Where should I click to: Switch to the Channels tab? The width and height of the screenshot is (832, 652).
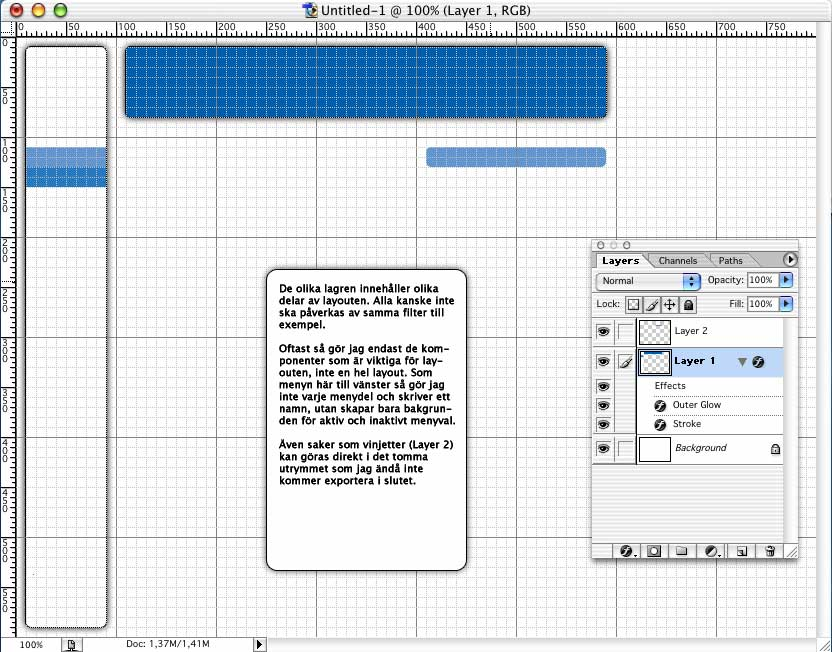[x=678, y=261]
